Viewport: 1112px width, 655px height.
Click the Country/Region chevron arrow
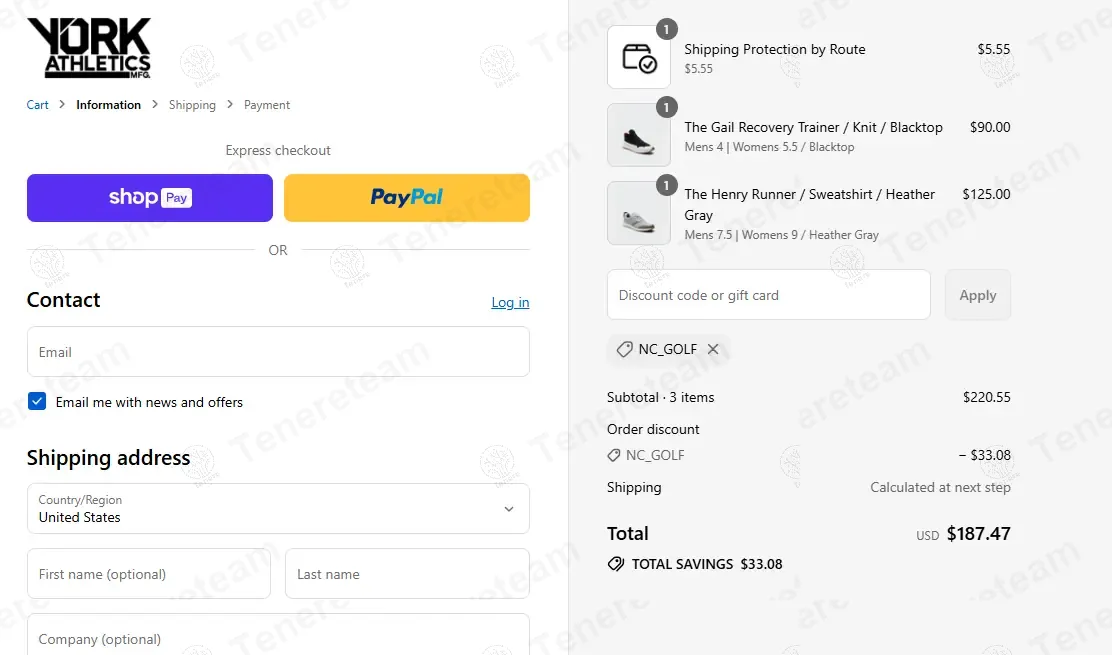[x=508, y=509]
